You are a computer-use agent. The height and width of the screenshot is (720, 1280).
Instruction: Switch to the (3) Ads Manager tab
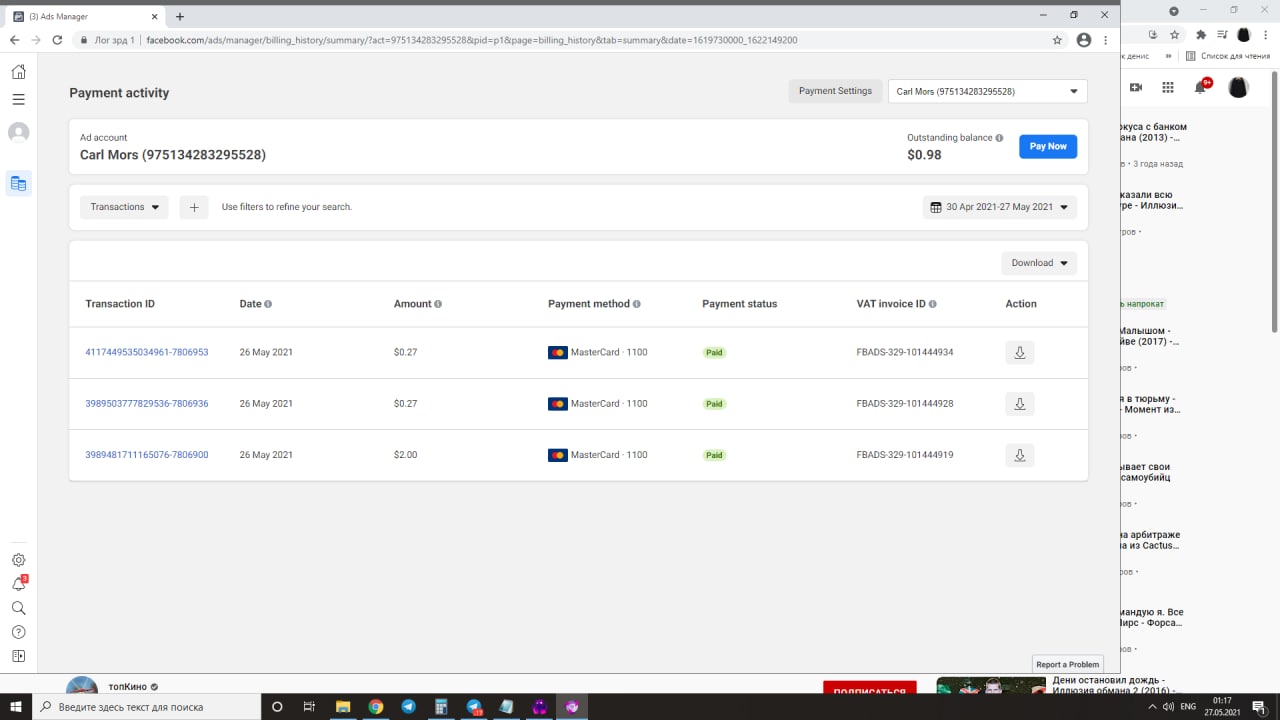[x=85, y=16]
